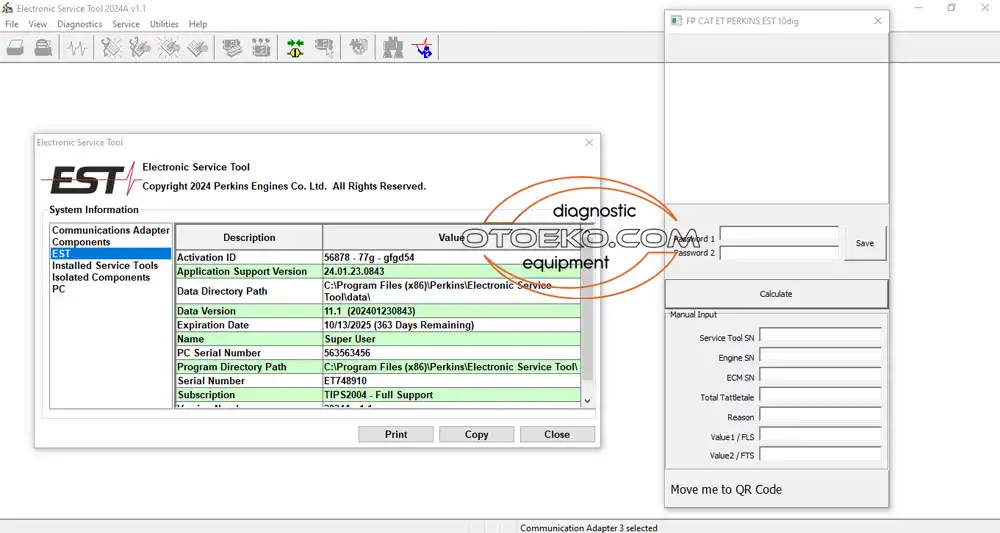Open the waveform Status Tool icon
This screenshot has height=533, width=1000.
(76, 47)
